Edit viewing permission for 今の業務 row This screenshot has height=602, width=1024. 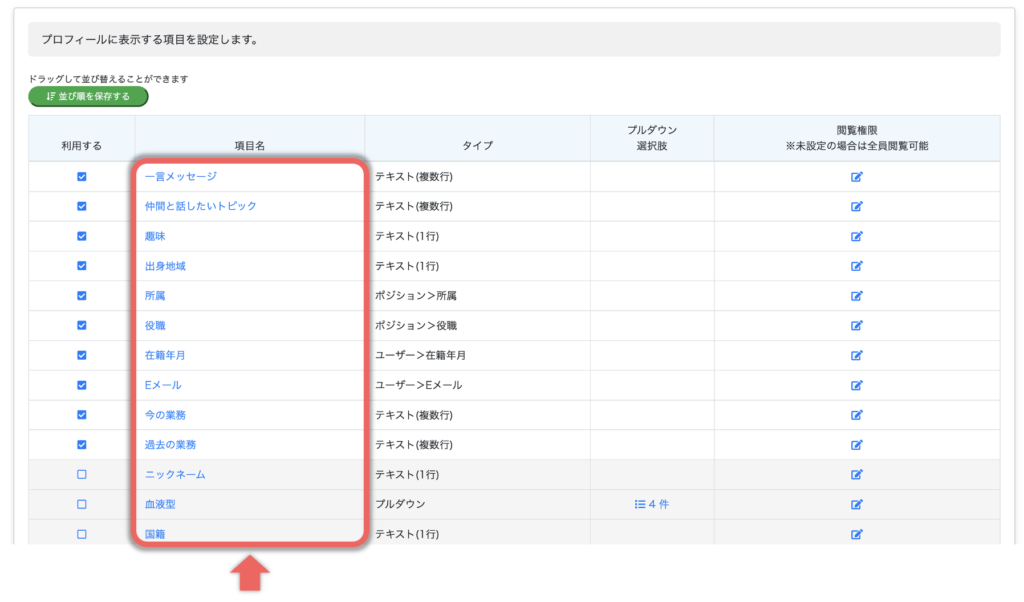856,415
